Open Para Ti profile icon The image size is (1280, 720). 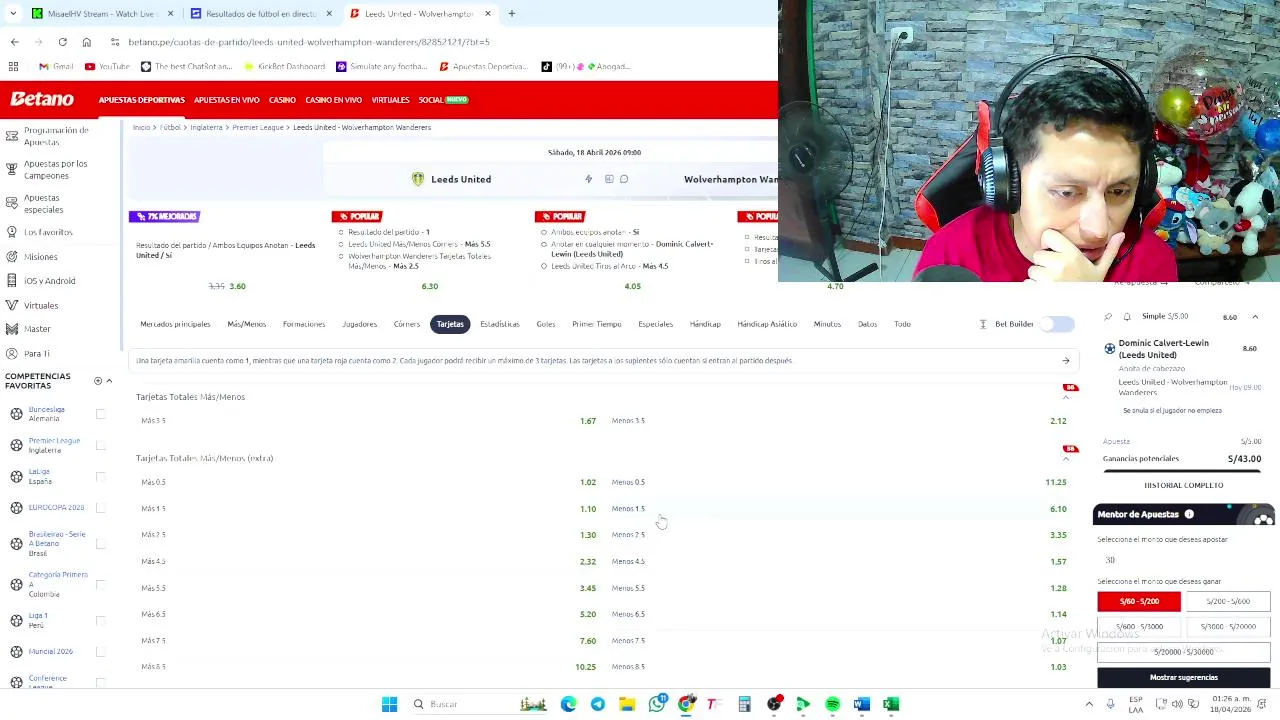tap(12, 353)
